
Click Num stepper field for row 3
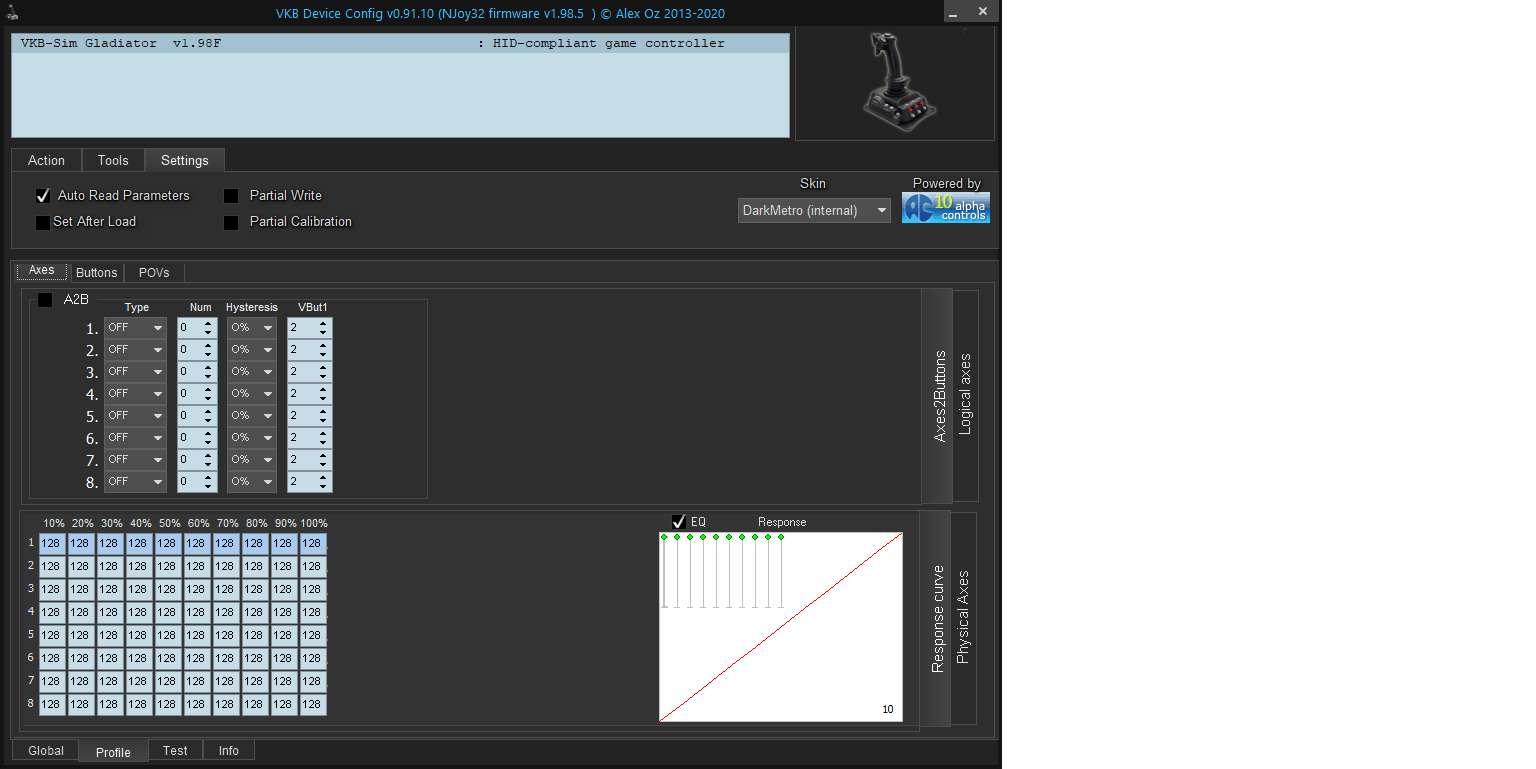pos(197,372)
